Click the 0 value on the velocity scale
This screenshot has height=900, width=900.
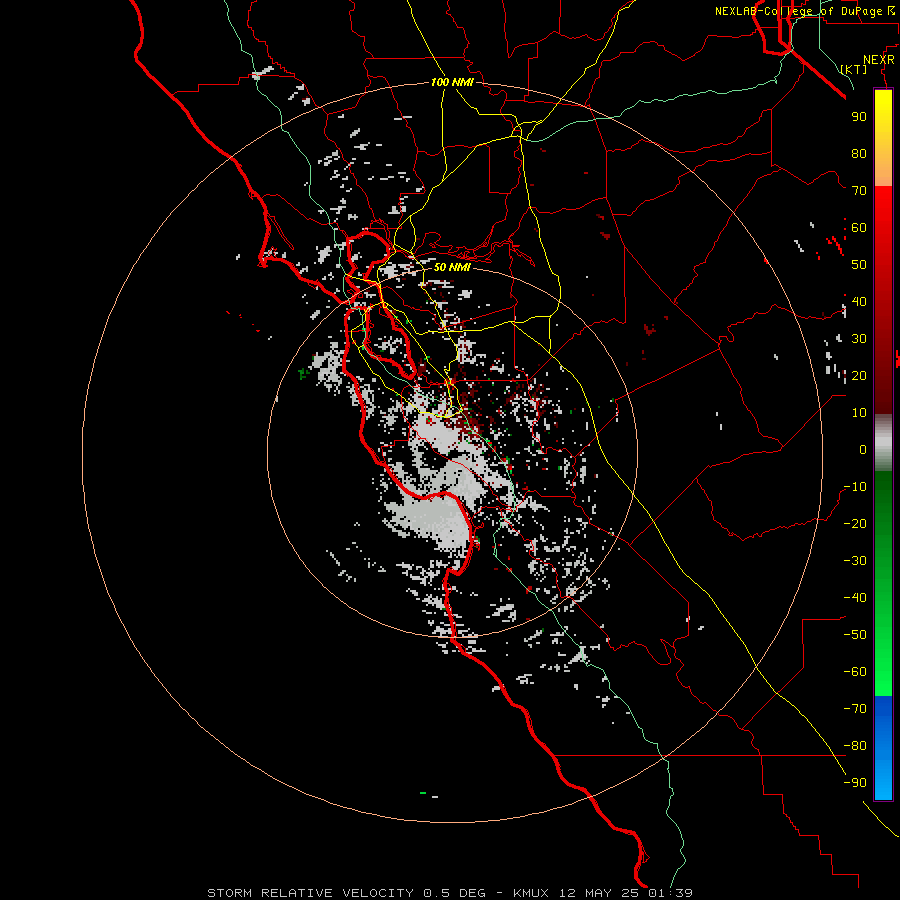tap(863, 450)
